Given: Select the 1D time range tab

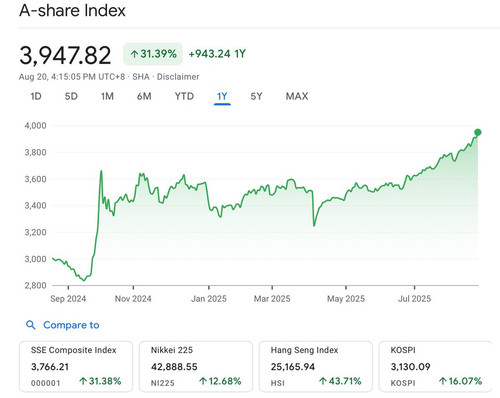Looking at the screenshot, I should 36,96.
